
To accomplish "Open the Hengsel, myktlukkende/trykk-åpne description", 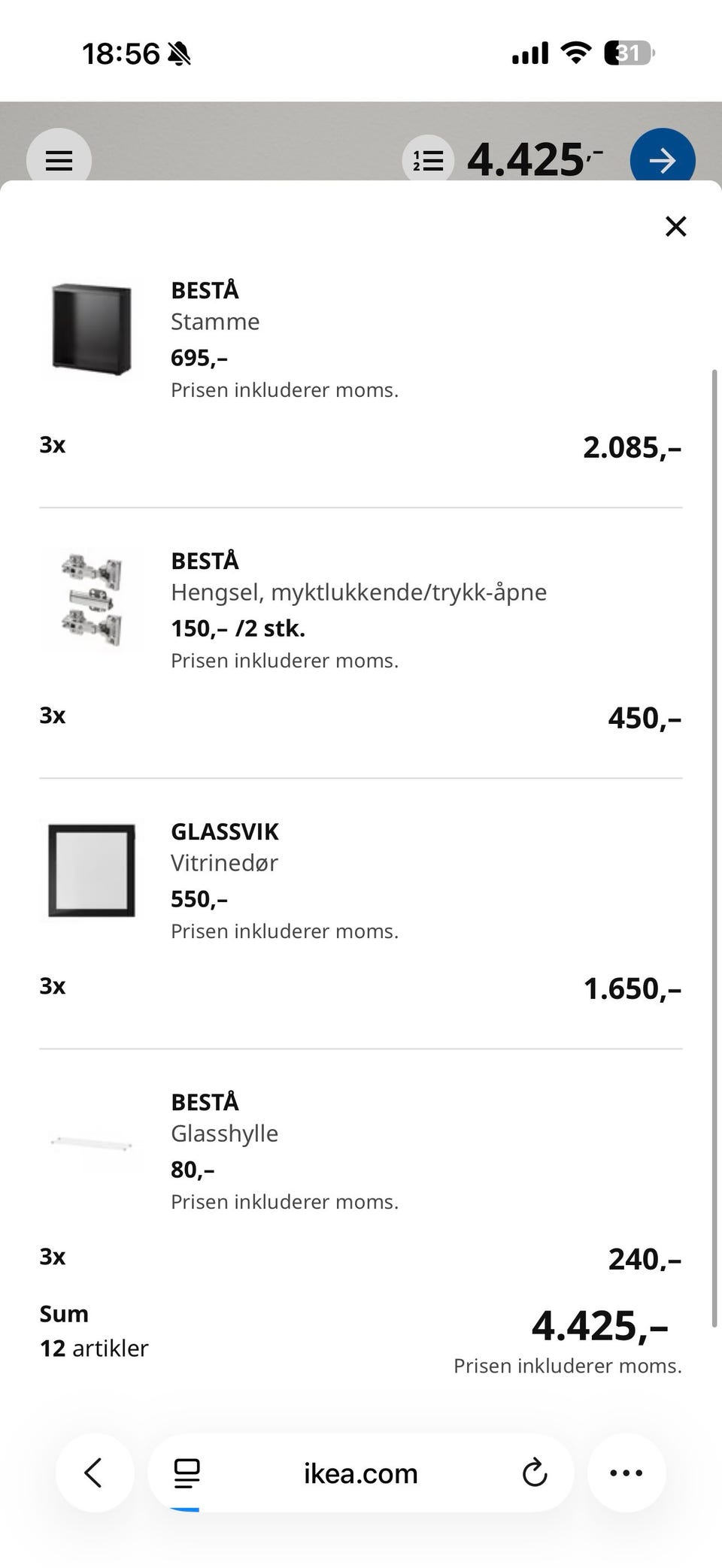I will 358,592.
